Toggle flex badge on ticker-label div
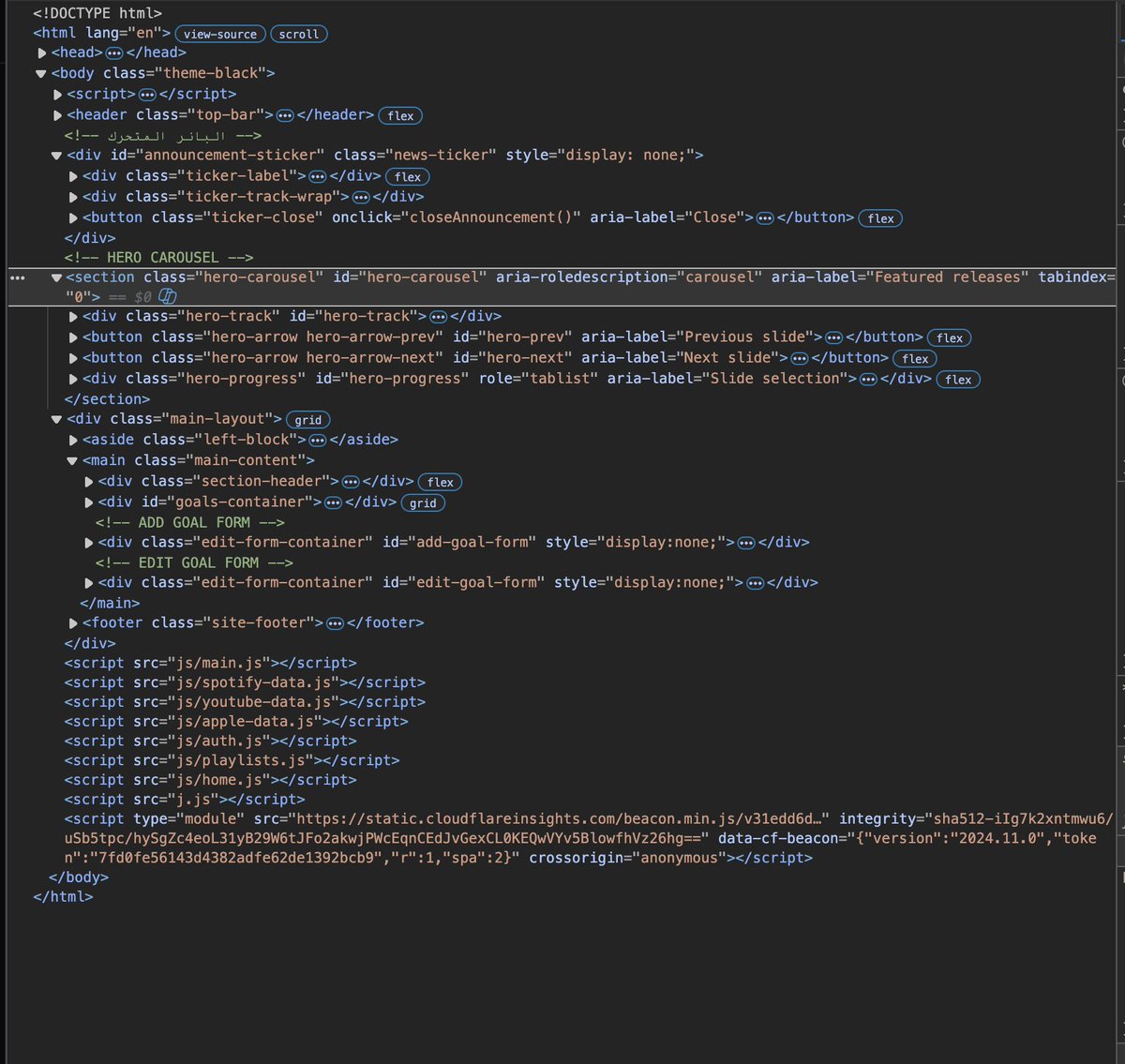Image resolution: width=1125 pixels, height=1064 pixels. [x=408, y=176]
